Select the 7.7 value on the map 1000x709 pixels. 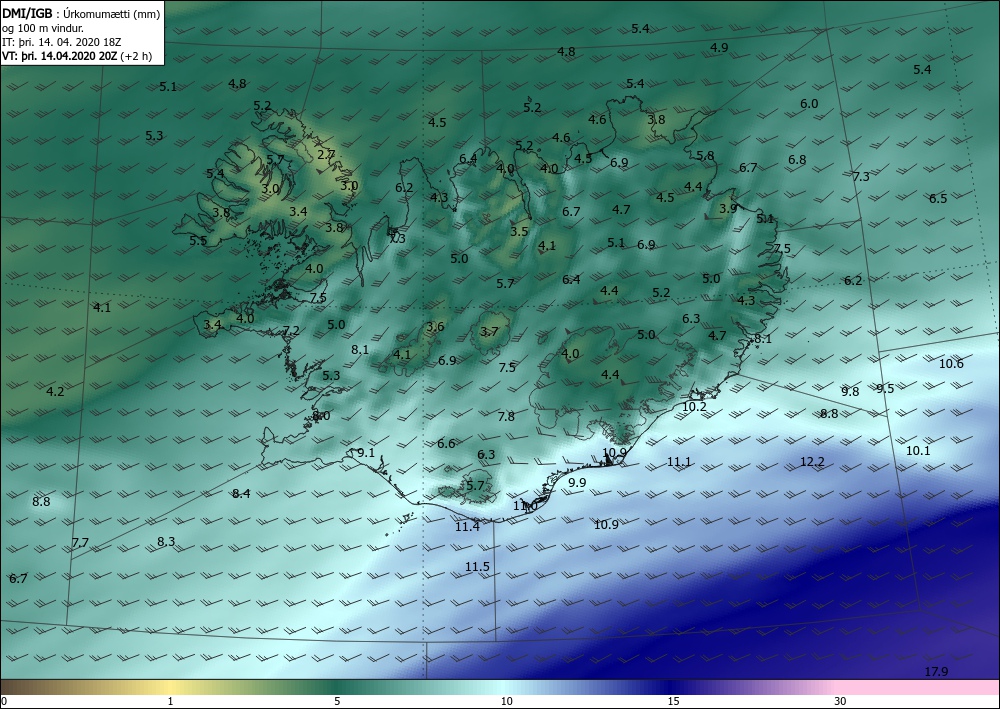click(x=80, y=543)
